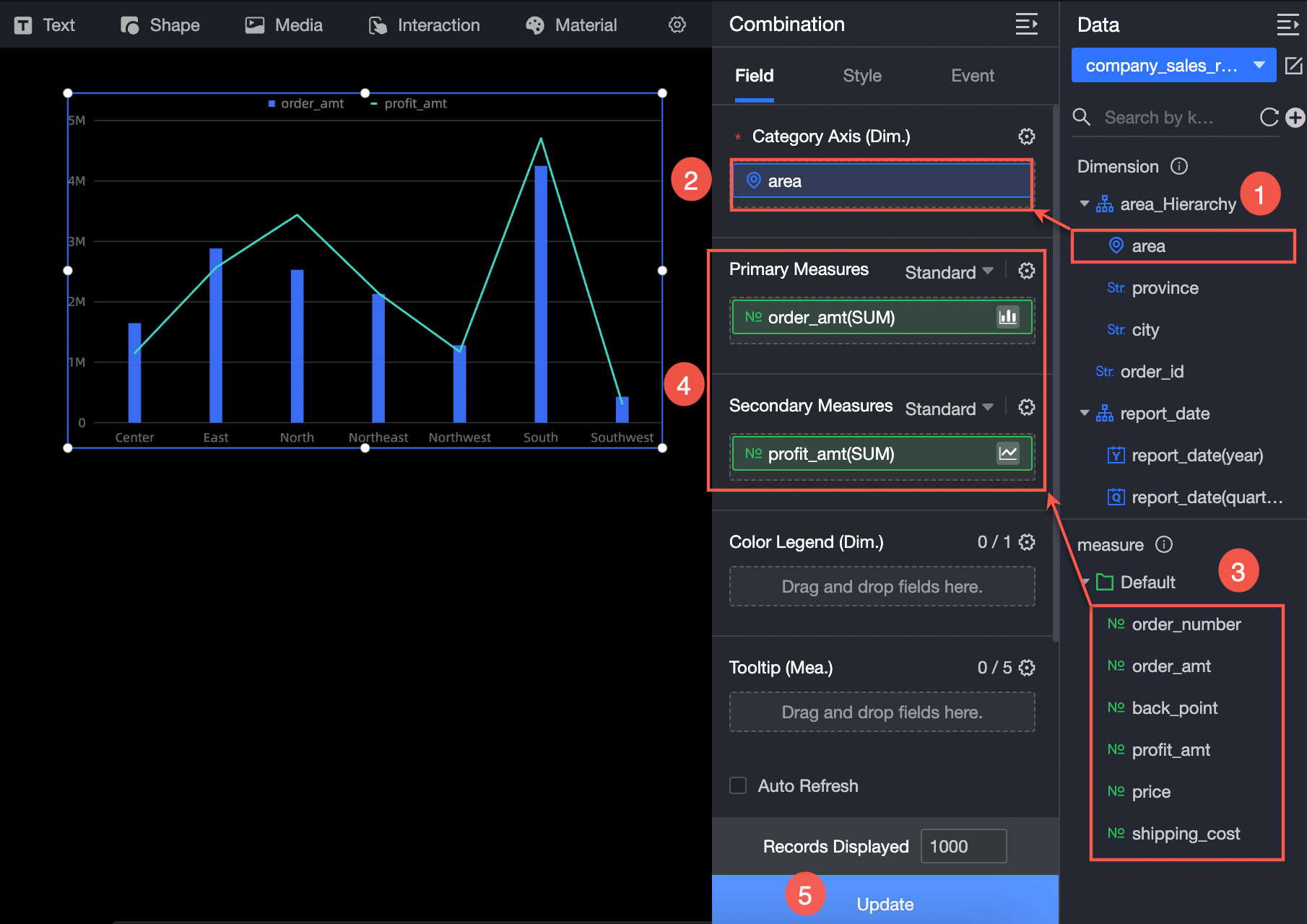Click the East bar in the chart
Viewport: 1307px width, 924px height.
click(216, 335)
